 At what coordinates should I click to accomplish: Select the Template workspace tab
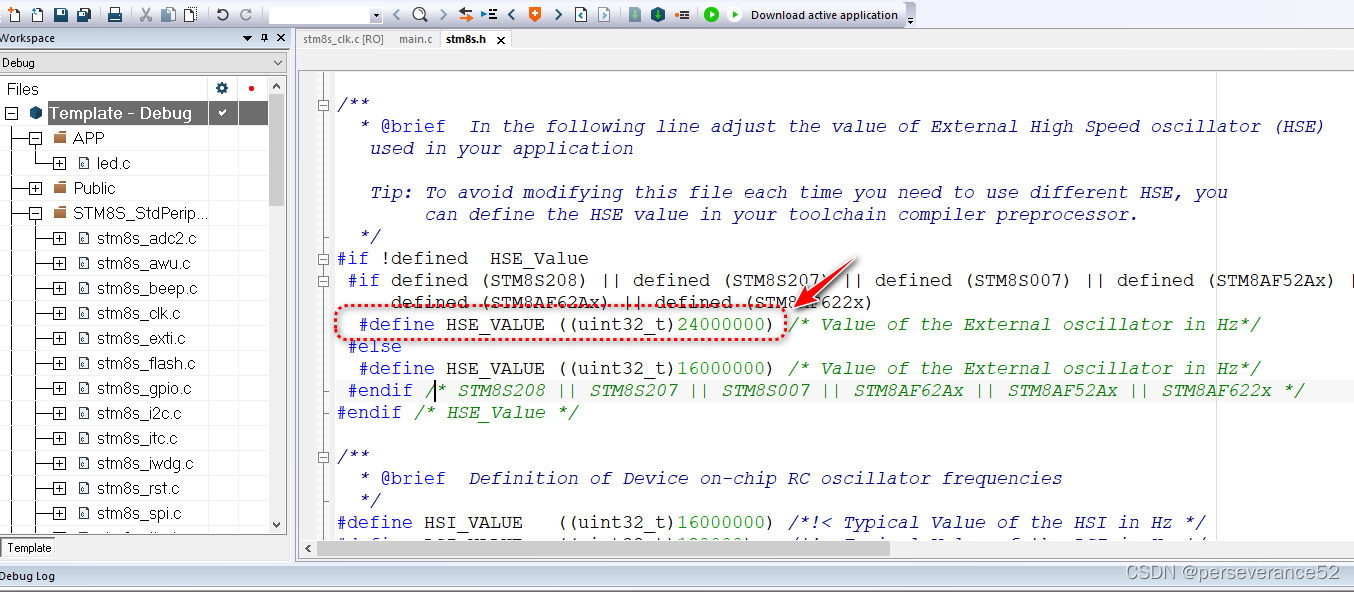coord(29,548)
